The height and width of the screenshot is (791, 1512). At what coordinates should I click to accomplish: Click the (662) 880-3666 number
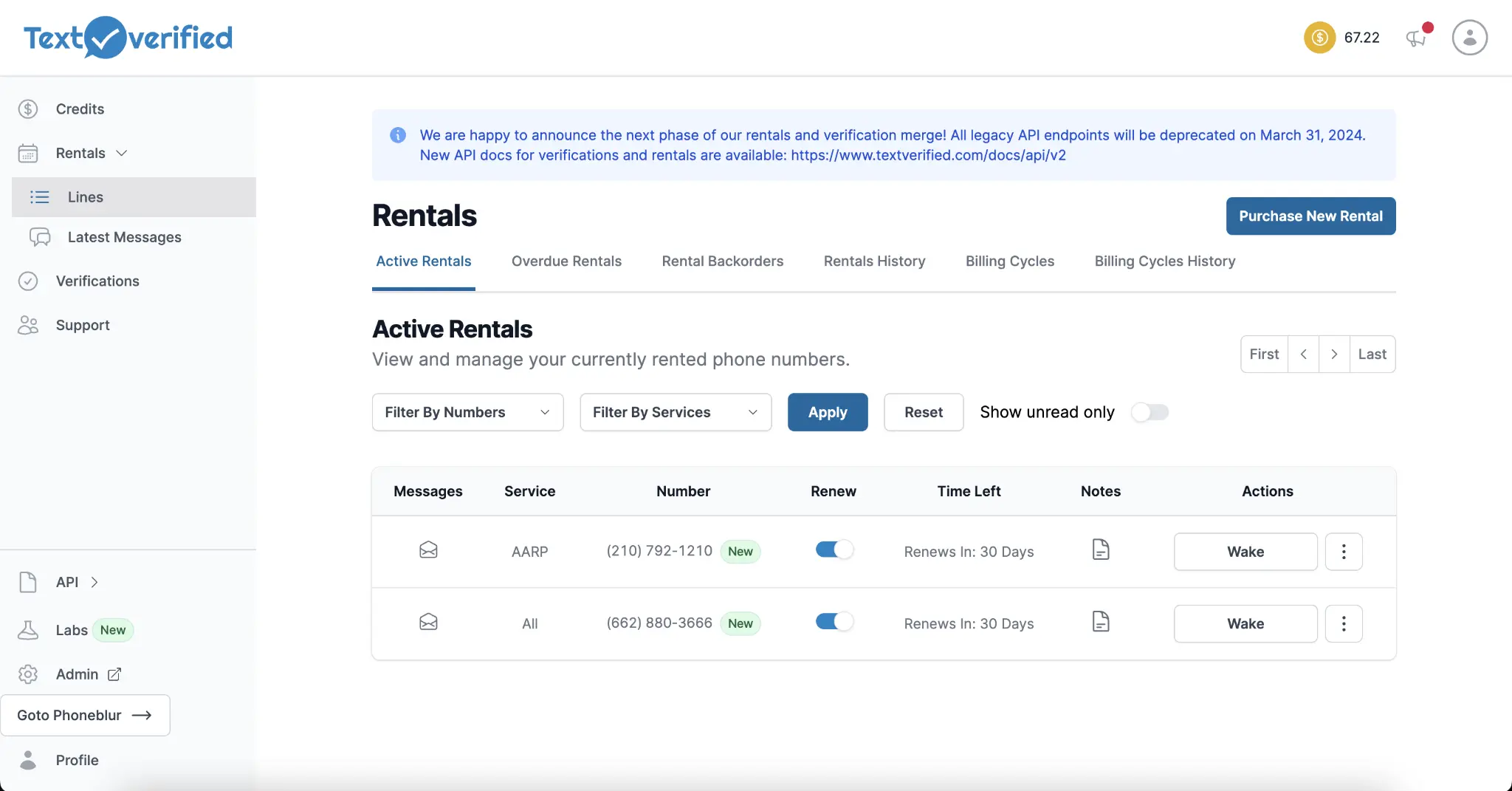[659, 623]
